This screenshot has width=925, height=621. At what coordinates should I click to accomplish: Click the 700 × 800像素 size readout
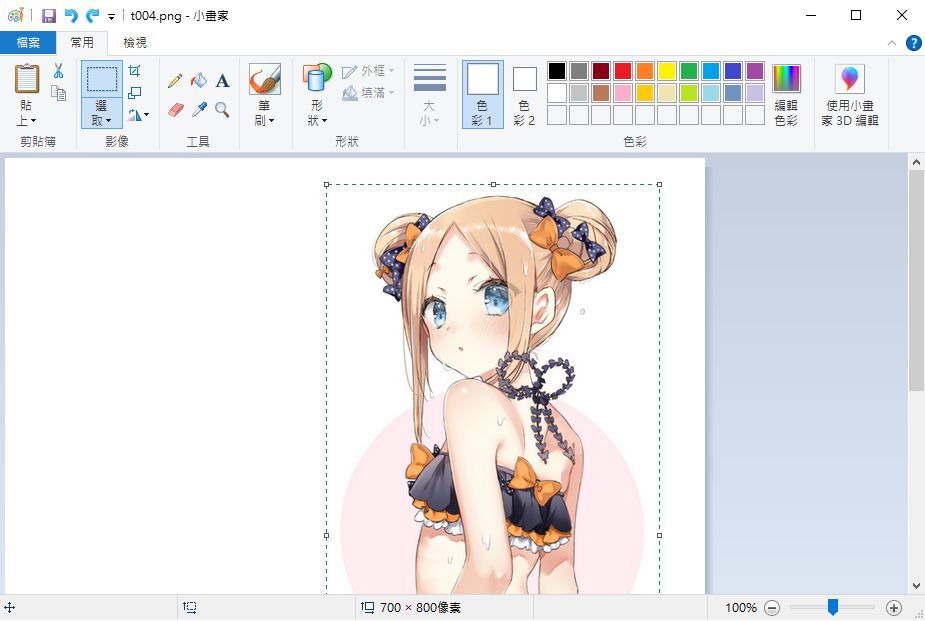click(420, 607)
